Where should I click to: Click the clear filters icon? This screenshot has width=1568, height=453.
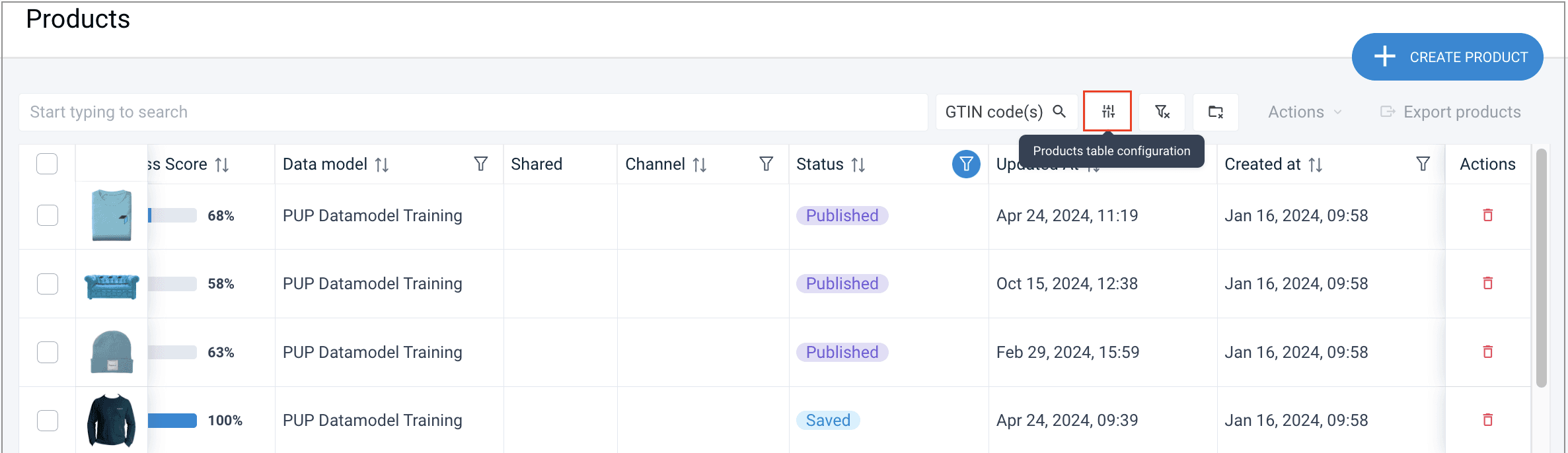1162,112
